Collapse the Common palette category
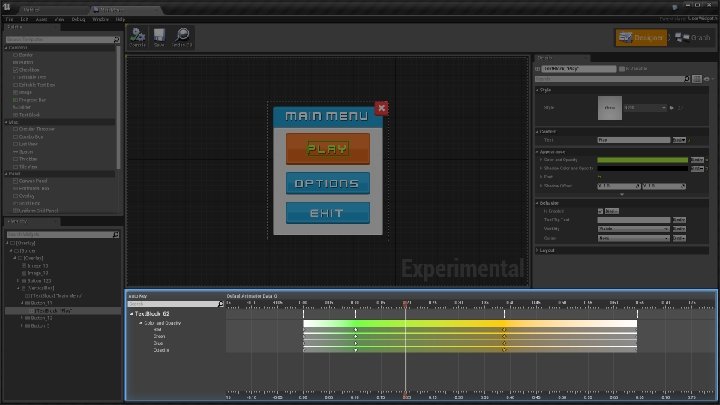The height and width of the screenshot is (405, 720). 6,48
